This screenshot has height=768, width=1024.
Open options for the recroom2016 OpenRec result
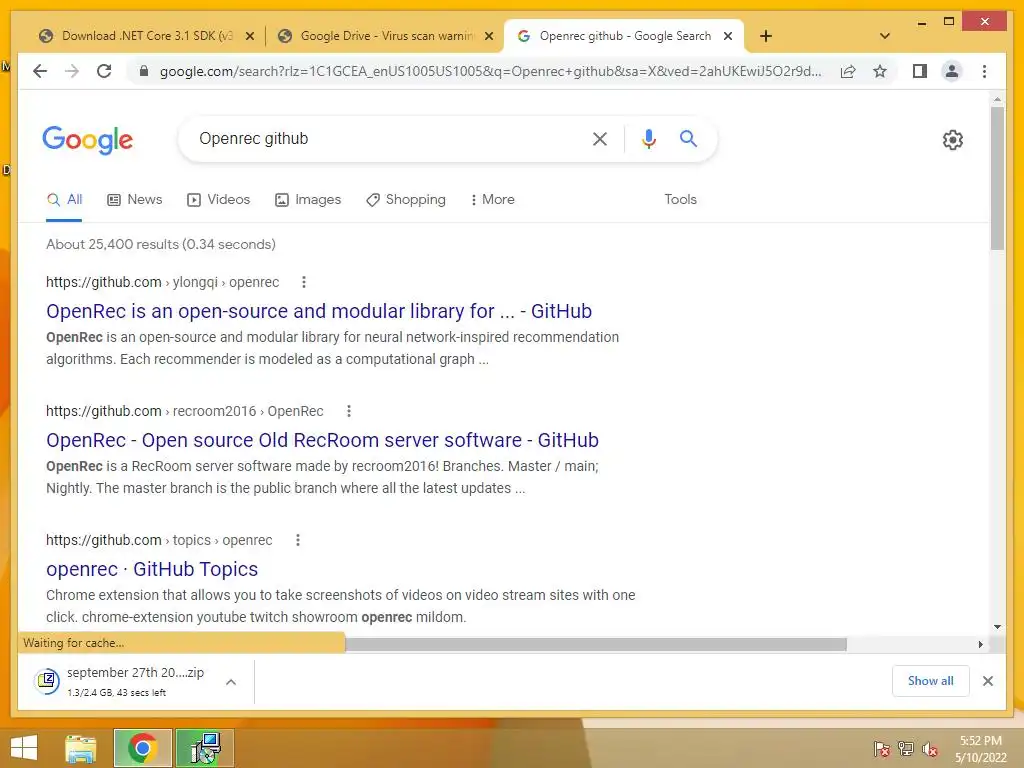349,411
